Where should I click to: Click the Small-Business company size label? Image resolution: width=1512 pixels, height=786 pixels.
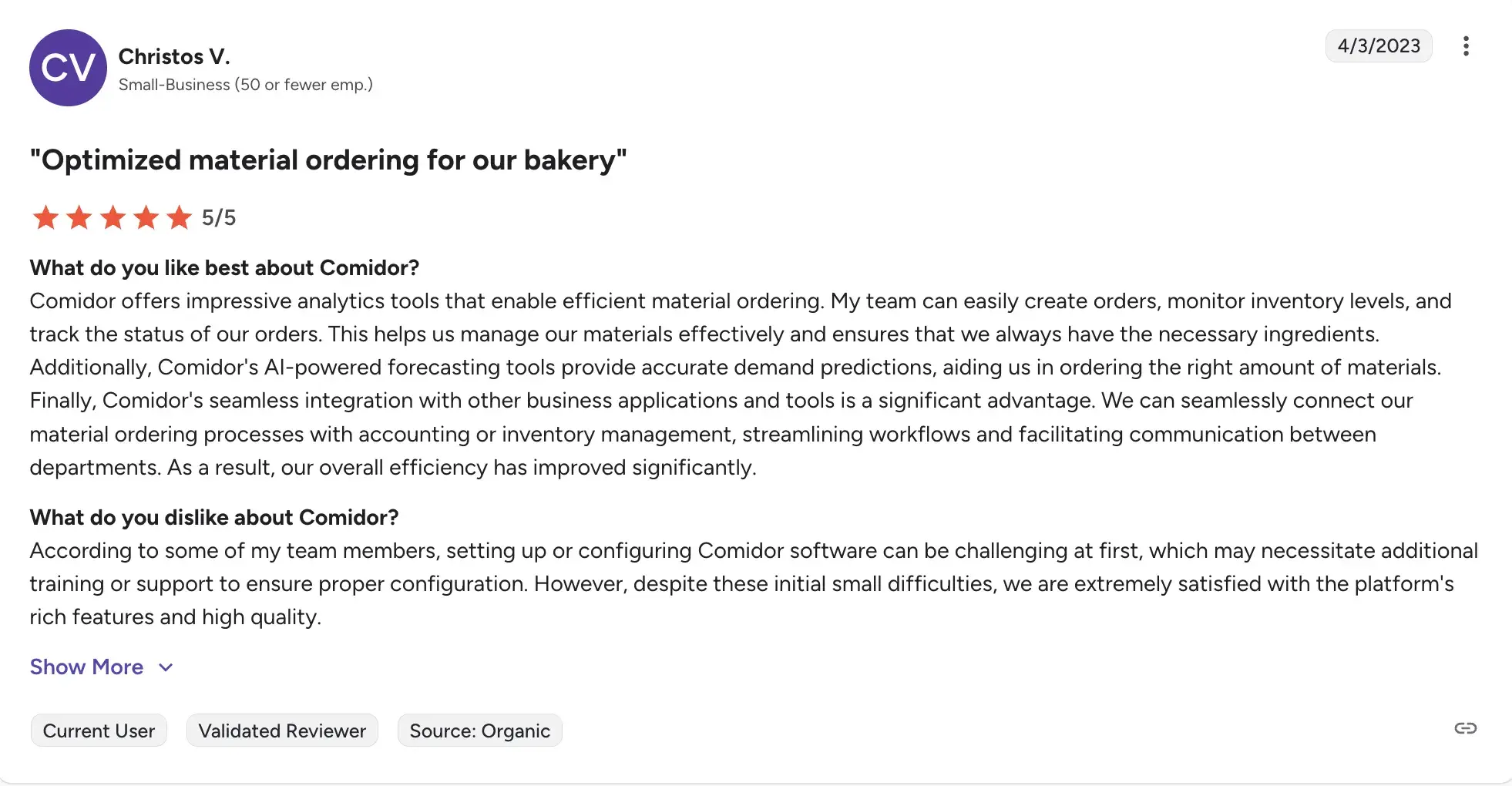coord(245,85)
